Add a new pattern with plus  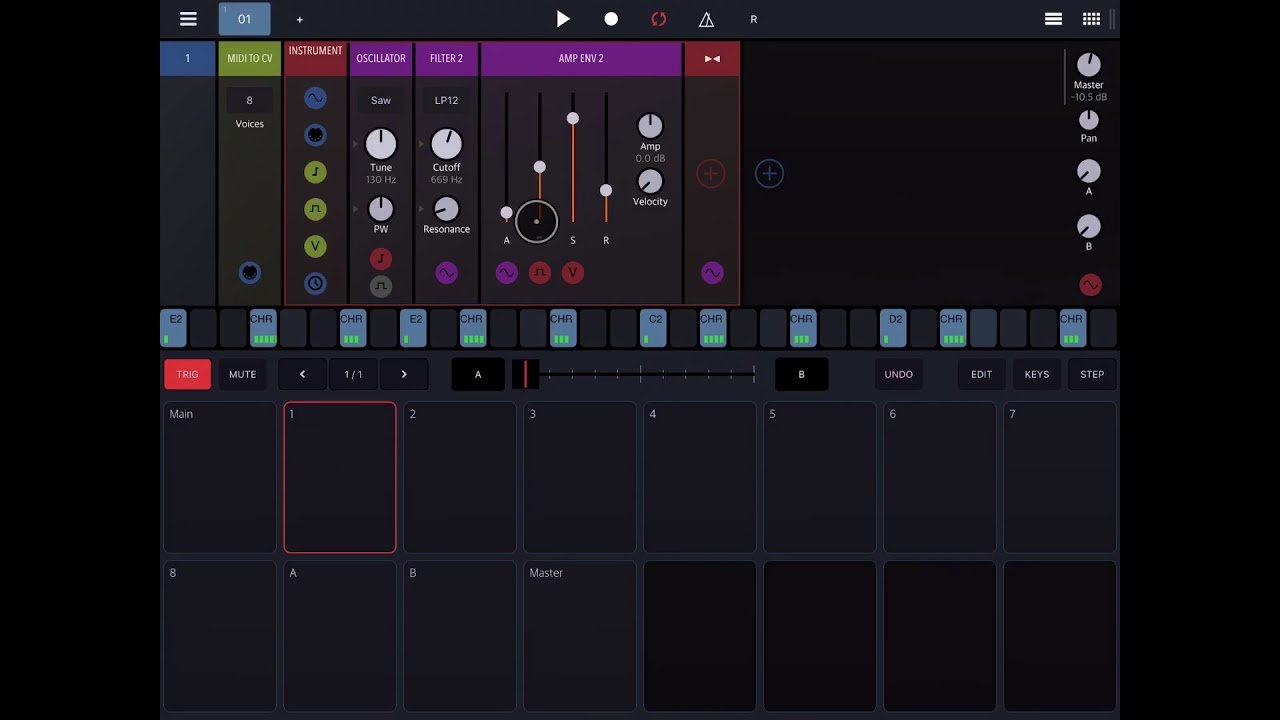point(299,19)
